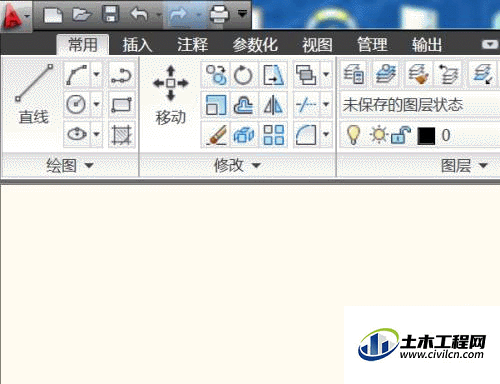Toggle layer 0 lock padlock icon

coord(400,135)
